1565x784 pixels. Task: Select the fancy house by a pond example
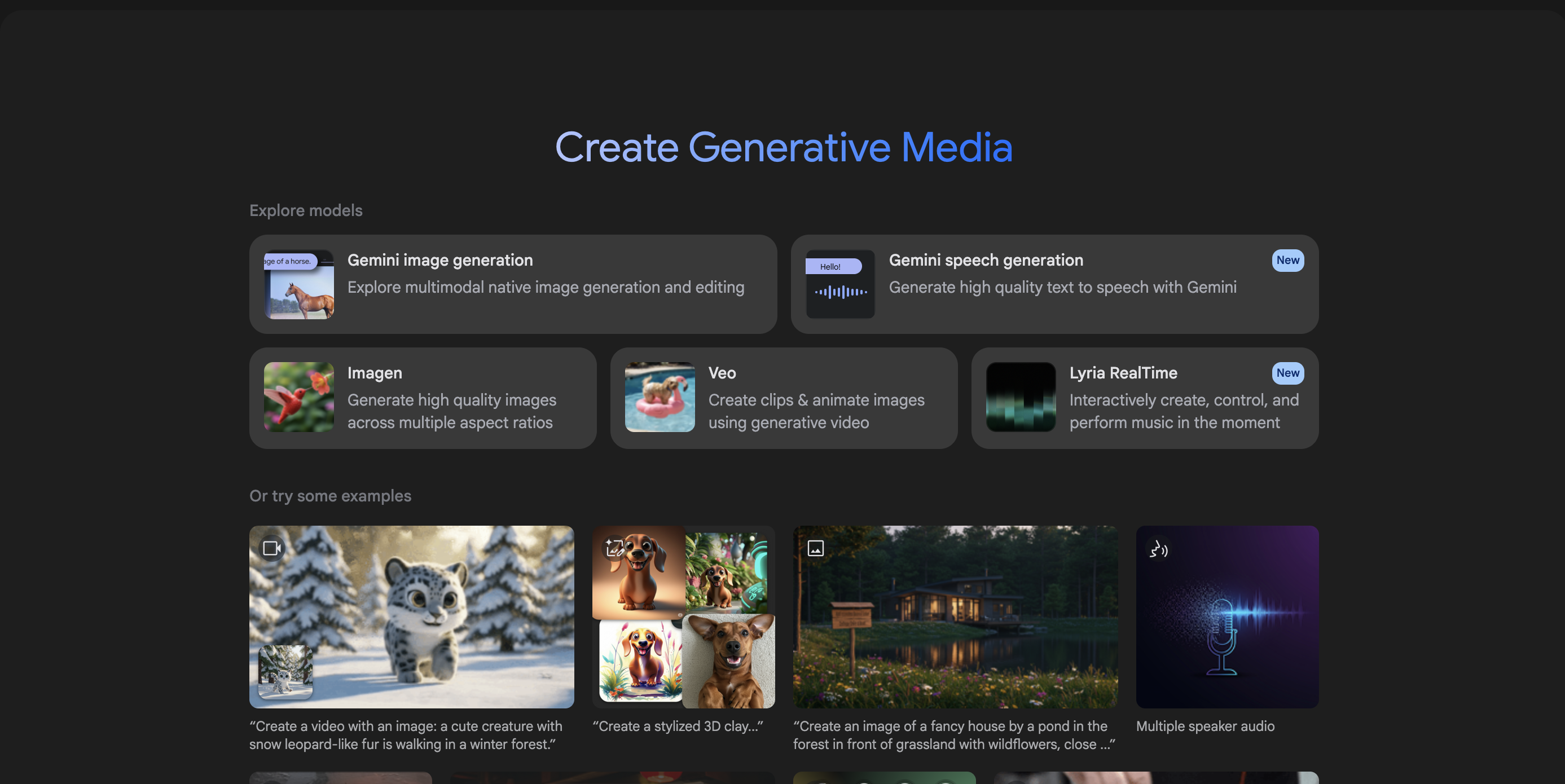tap(954, 616)
